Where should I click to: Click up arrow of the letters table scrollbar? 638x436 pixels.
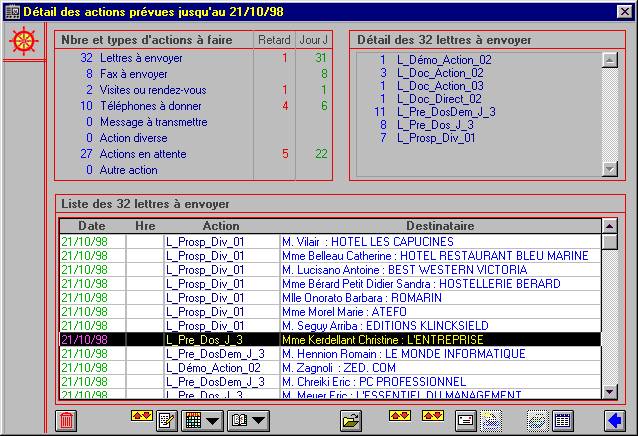pyautogui.click(x=610, y=226)
